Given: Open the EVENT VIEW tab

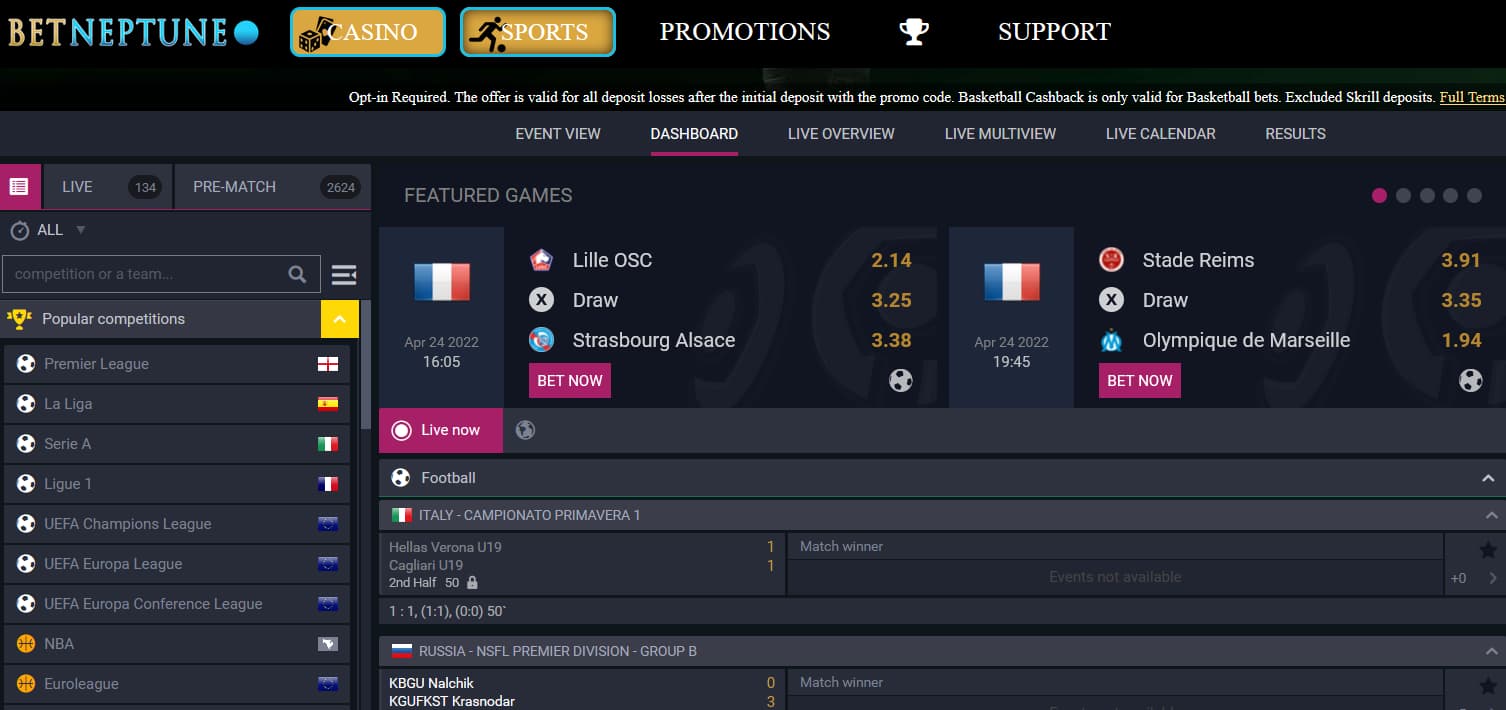Looking at the screenshot, I should [x=558, y=134].
